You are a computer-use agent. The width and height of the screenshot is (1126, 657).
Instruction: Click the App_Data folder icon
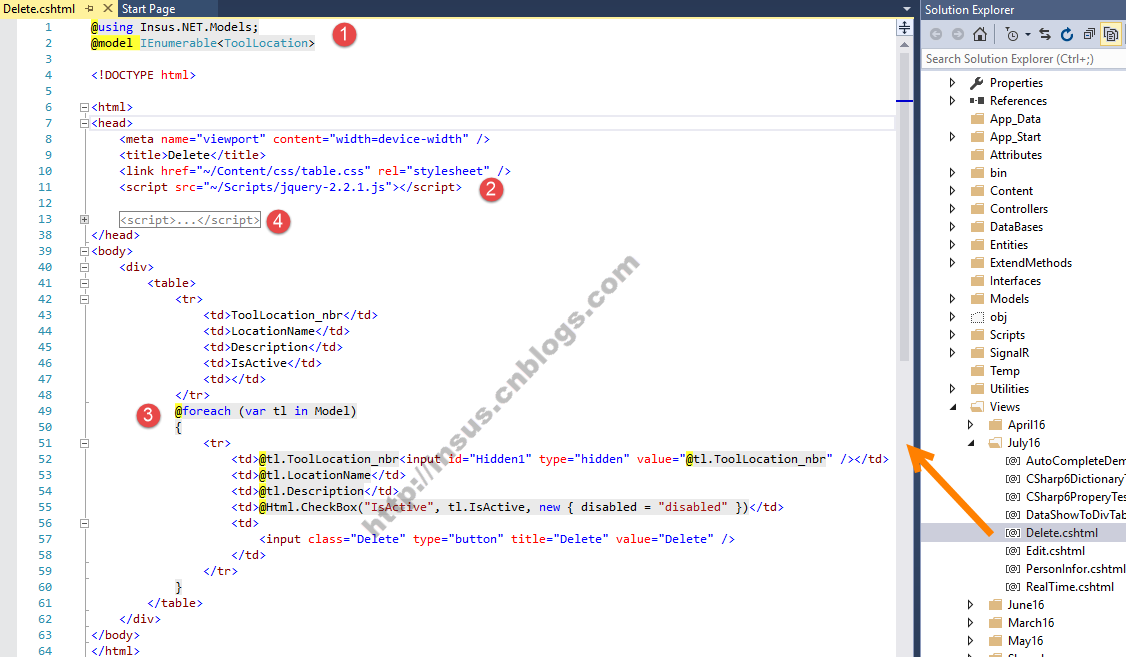[x=977, y=118]
